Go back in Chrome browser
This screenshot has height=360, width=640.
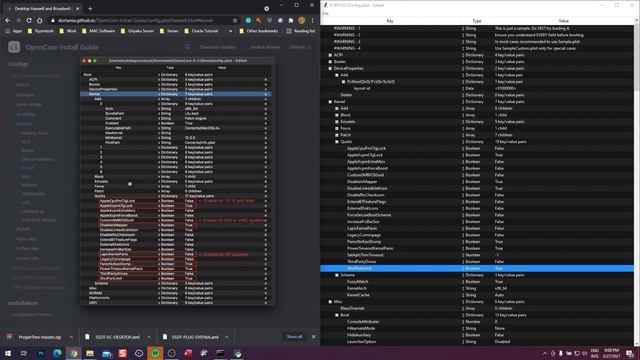tap(8, 20)
